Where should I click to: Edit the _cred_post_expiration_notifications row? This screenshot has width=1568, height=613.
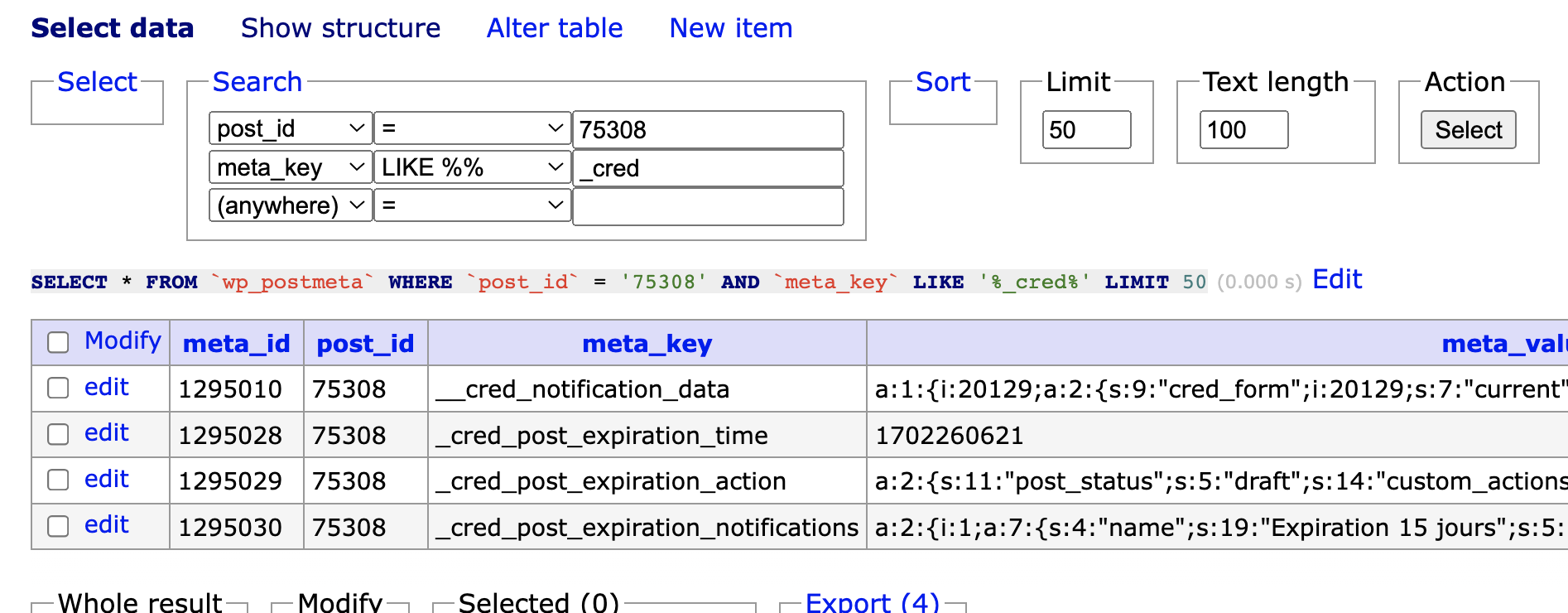pyautogui.click(x=107, y=524)
